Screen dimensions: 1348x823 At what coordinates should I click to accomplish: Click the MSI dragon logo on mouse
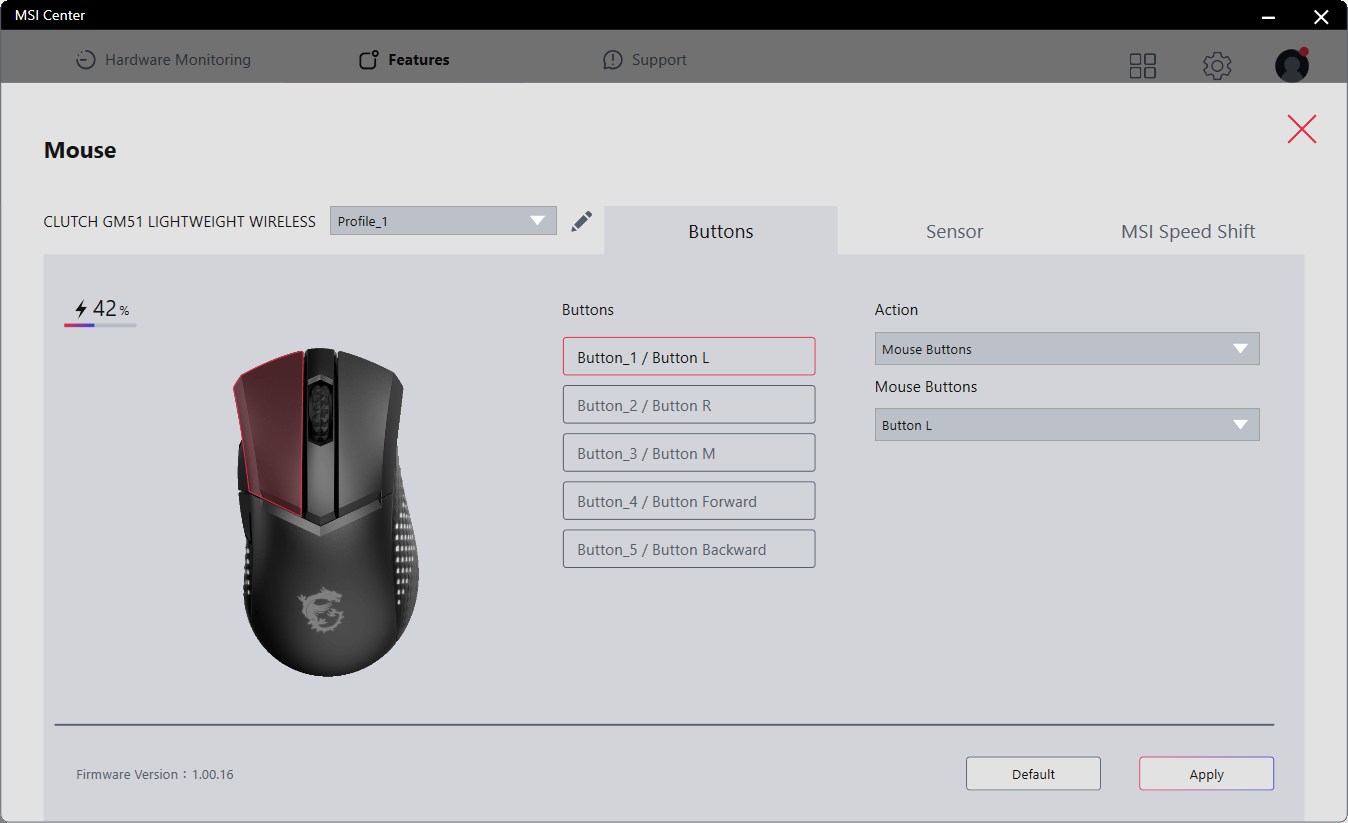pos(321,612)
